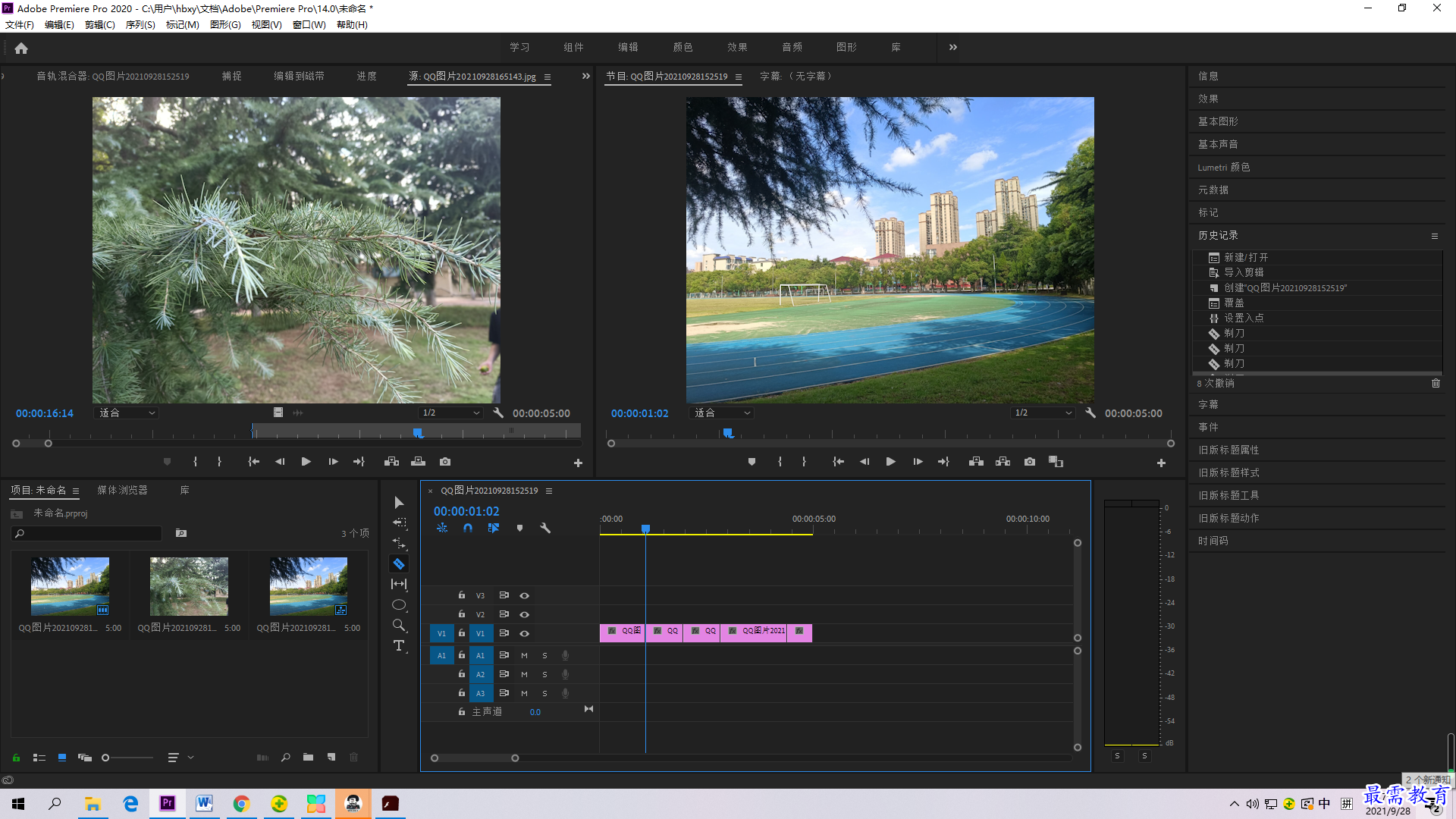
Task: Toggle timeline snap magnet
Action: tap(468, 528)
